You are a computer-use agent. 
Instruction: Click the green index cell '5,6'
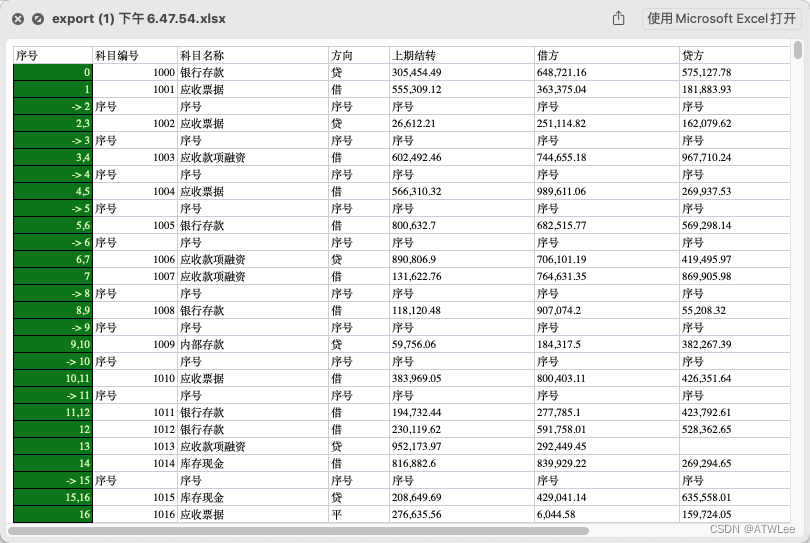coord(53,226)
